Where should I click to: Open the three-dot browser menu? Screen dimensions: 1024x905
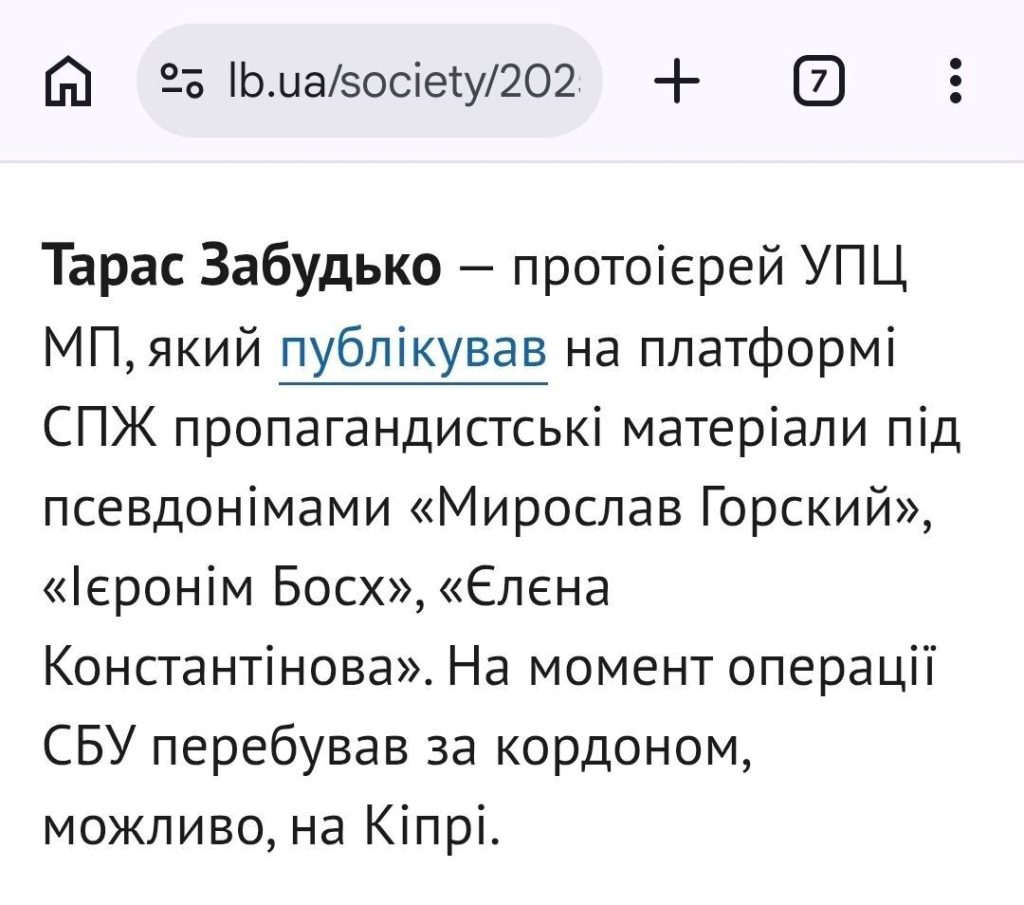(x=956, y=81)
